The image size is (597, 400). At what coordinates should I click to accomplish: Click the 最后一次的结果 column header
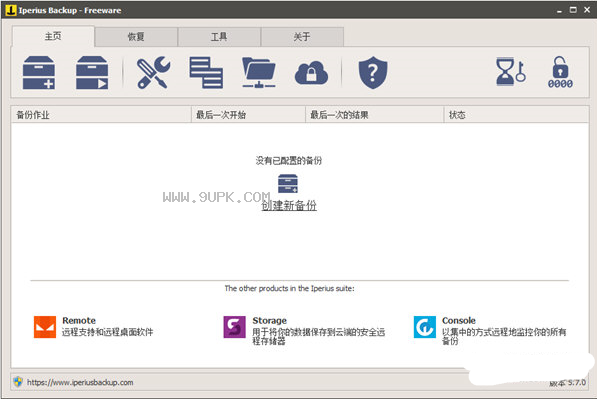(375, 115)
